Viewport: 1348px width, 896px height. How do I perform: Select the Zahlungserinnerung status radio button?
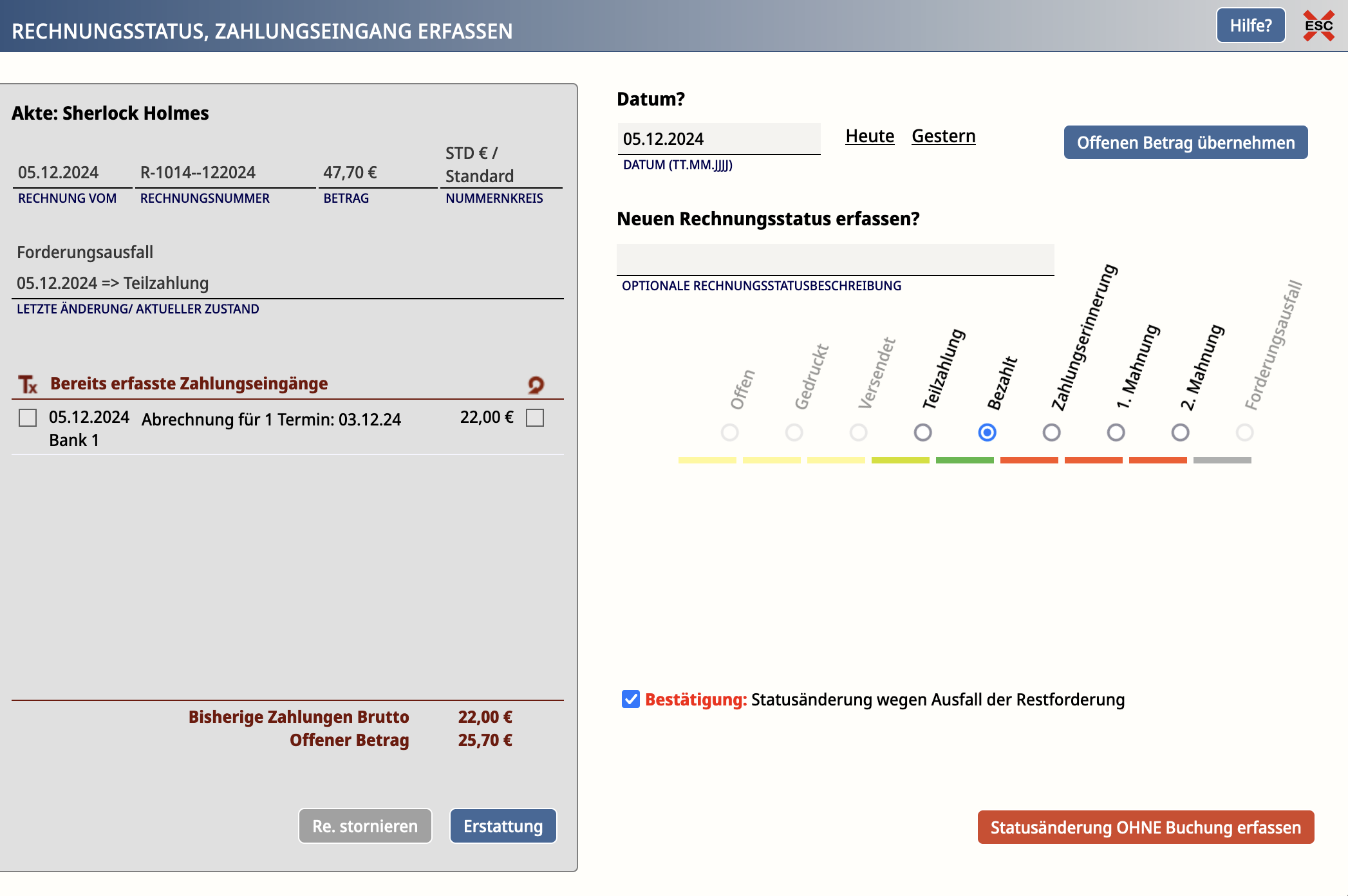pyautogui.click(x=1051, y=433)
